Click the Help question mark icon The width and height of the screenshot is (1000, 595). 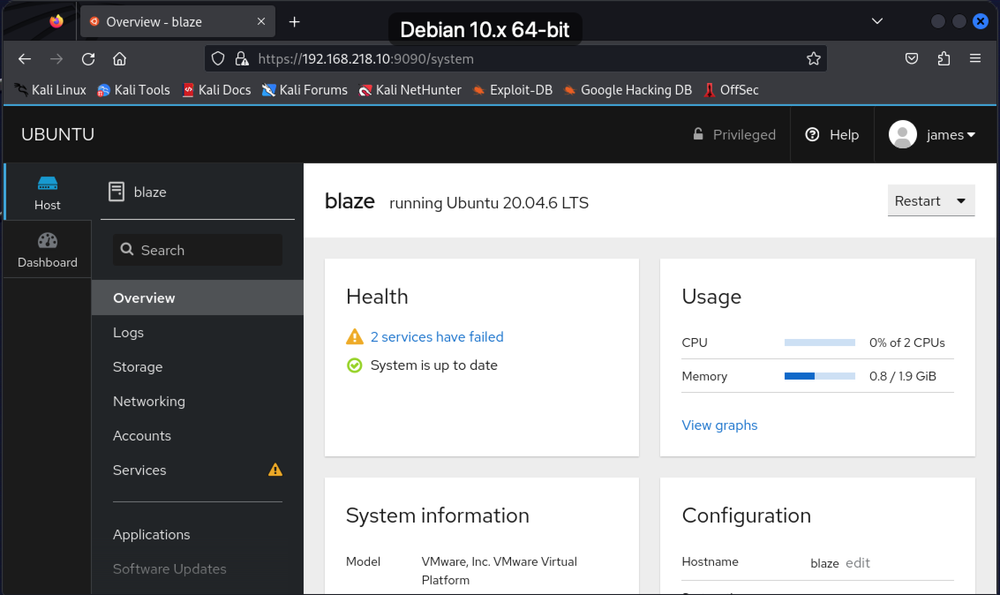(812, 135)
